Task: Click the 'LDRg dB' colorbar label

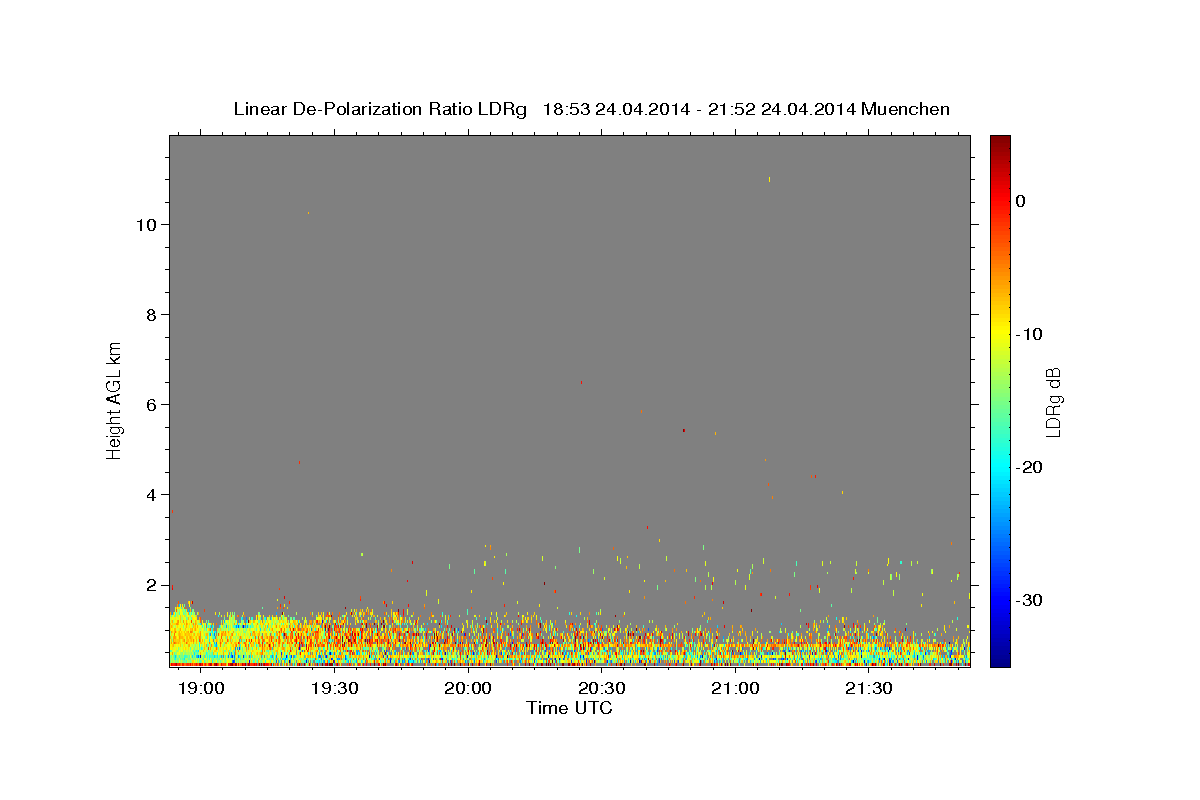Action: pos(1052,402)
